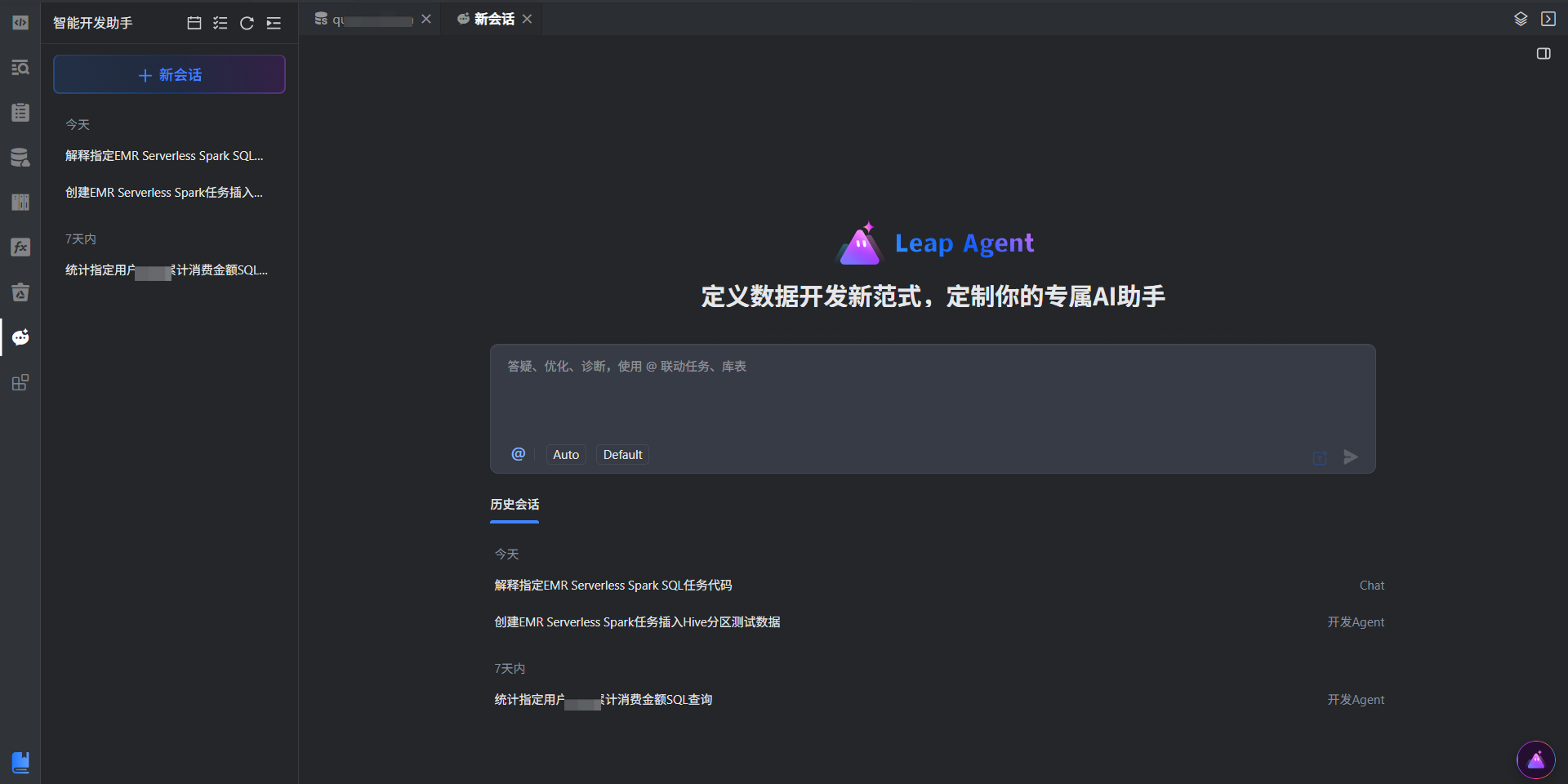Open the blue book documentation icon at bottom left
The height and width of the screenshot is (784, 1568).
click(20, 762)
